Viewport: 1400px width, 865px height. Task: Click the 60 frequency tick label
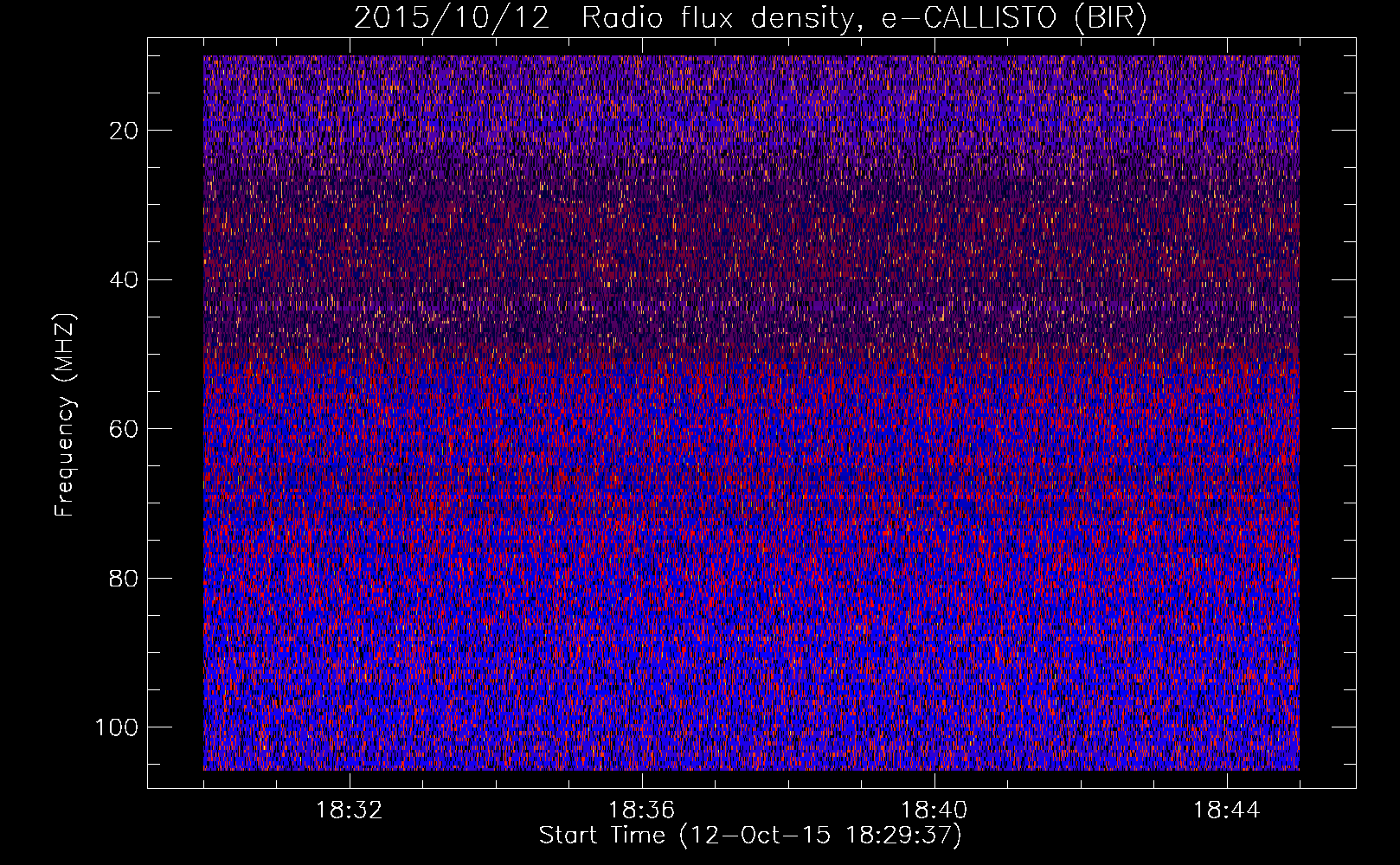124,429
